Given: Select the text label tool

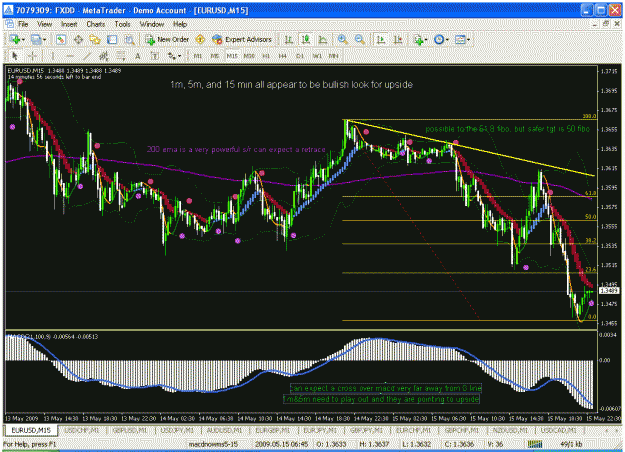Looking at the screenshot, I should point(154,56).
